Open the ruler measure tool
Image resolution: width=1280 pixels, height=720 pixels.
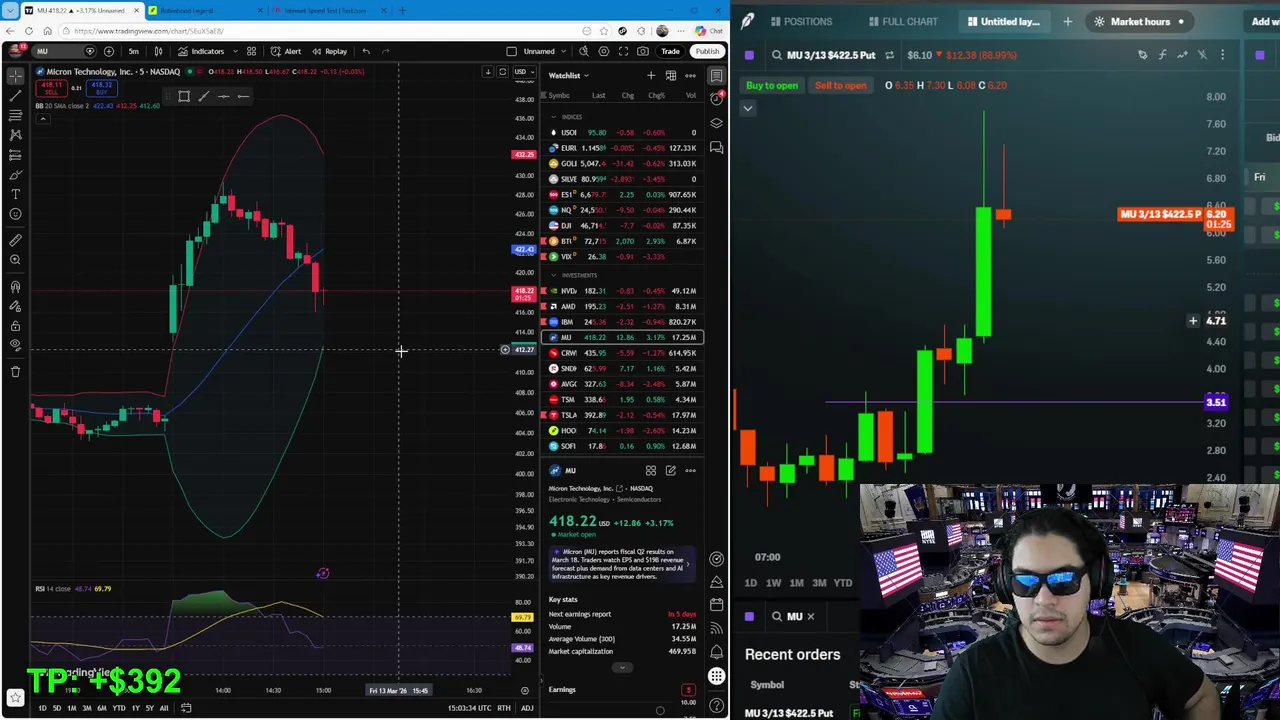[15, 240]
